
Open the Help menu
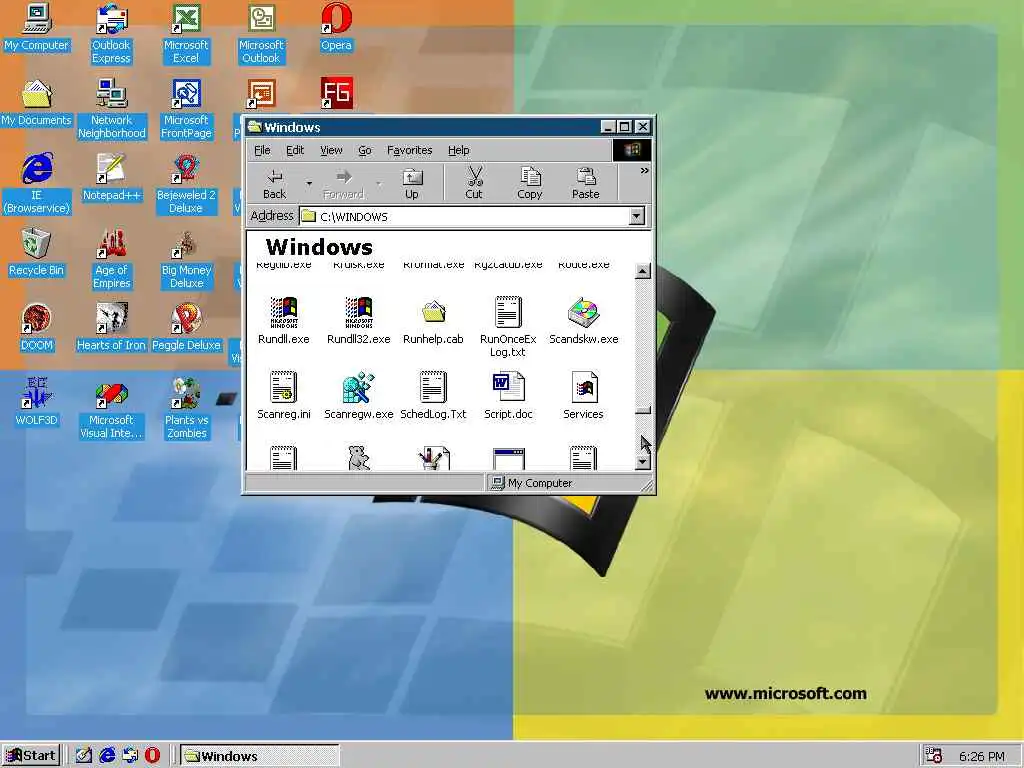coord(458,150)
